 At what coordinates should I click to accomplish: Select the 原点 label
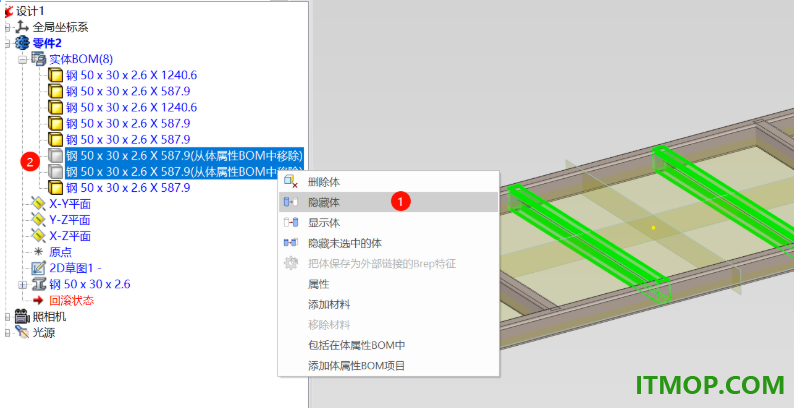tap(60, 252)
